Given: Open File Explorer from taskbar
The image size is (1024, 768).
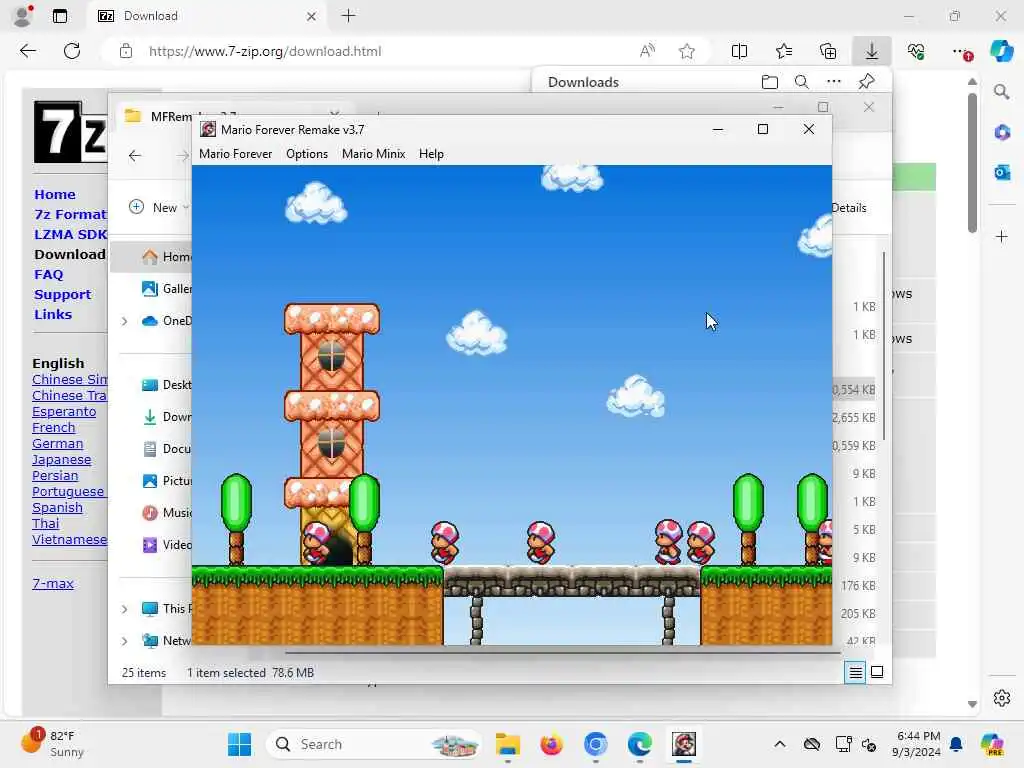Looking at the screenshot, I should coord(507,744).
